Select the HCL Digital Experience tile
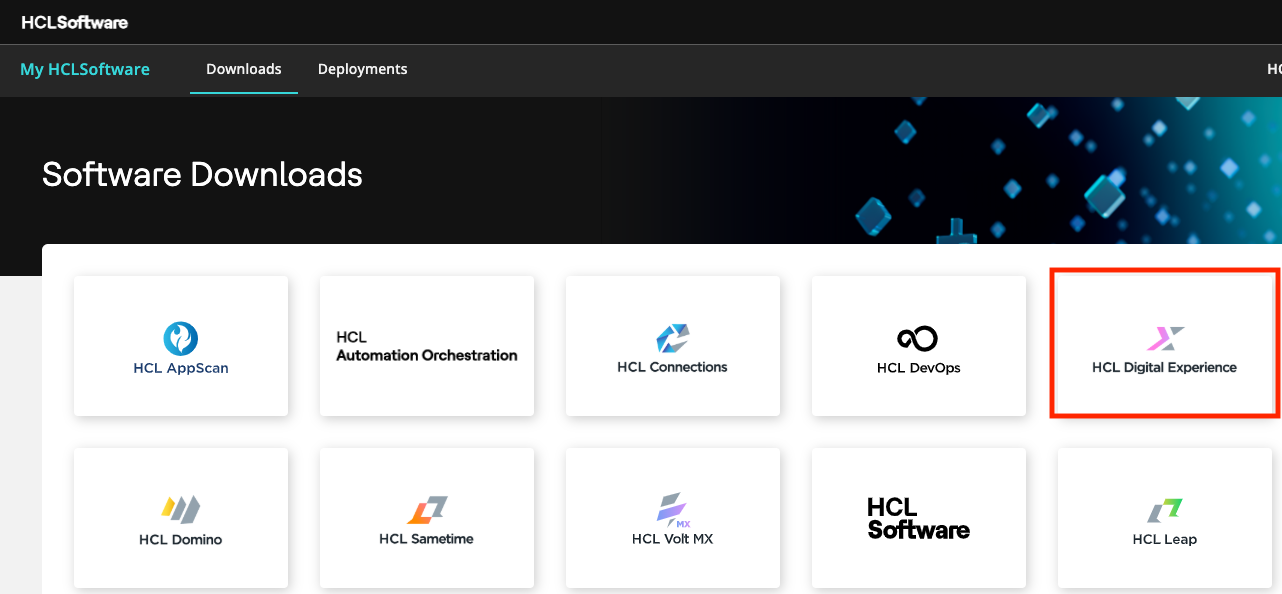This screenshot has height=594, width=1282. coord(1164,345)
